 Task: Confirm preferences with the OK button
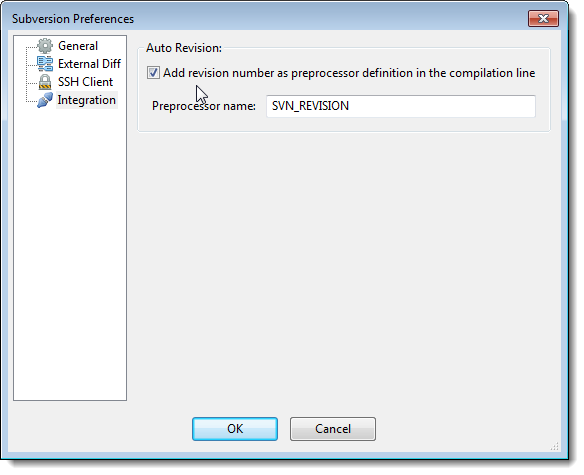(x=235, y=429)
